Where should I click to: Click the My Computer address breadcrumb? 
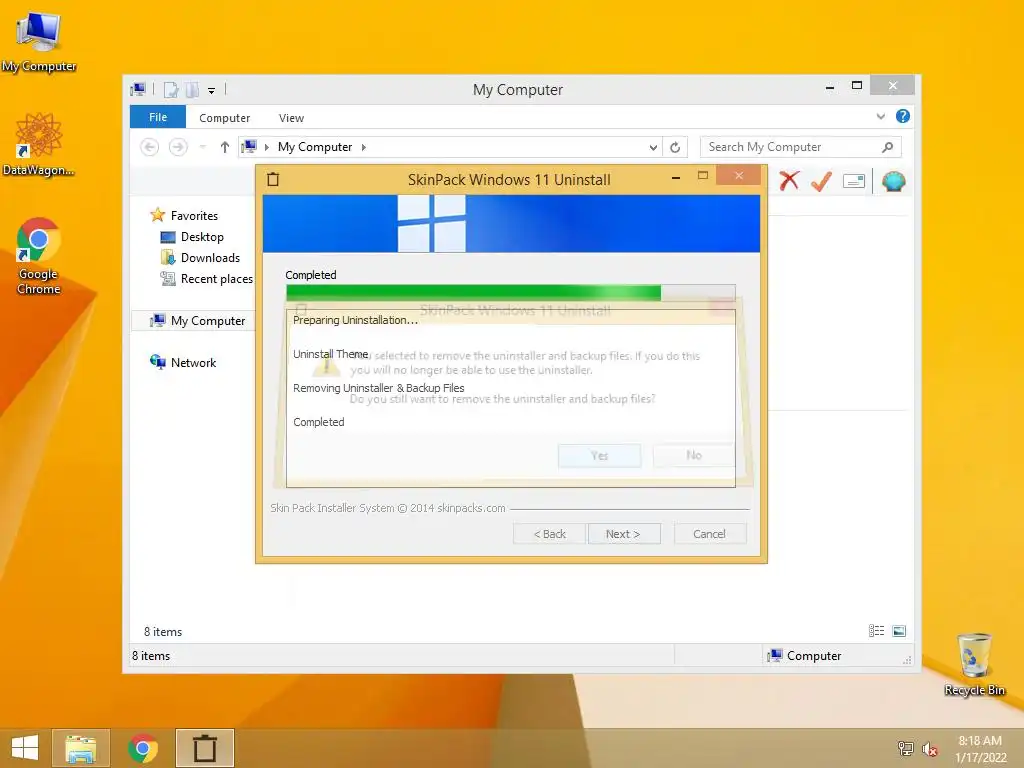click(315, 147)
